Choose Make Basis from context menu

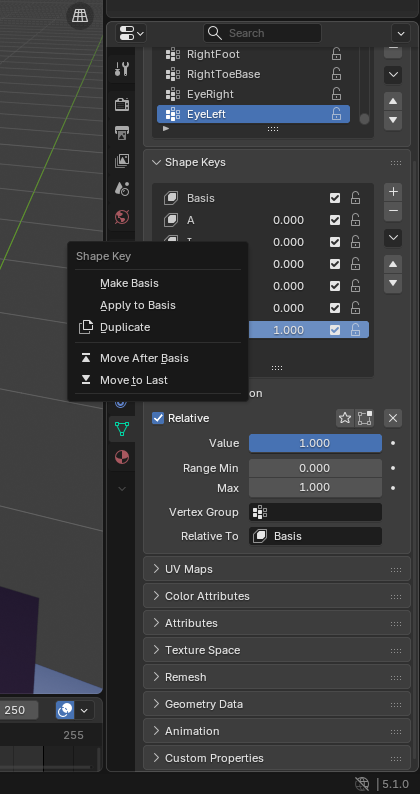click(x=158, y=283)
